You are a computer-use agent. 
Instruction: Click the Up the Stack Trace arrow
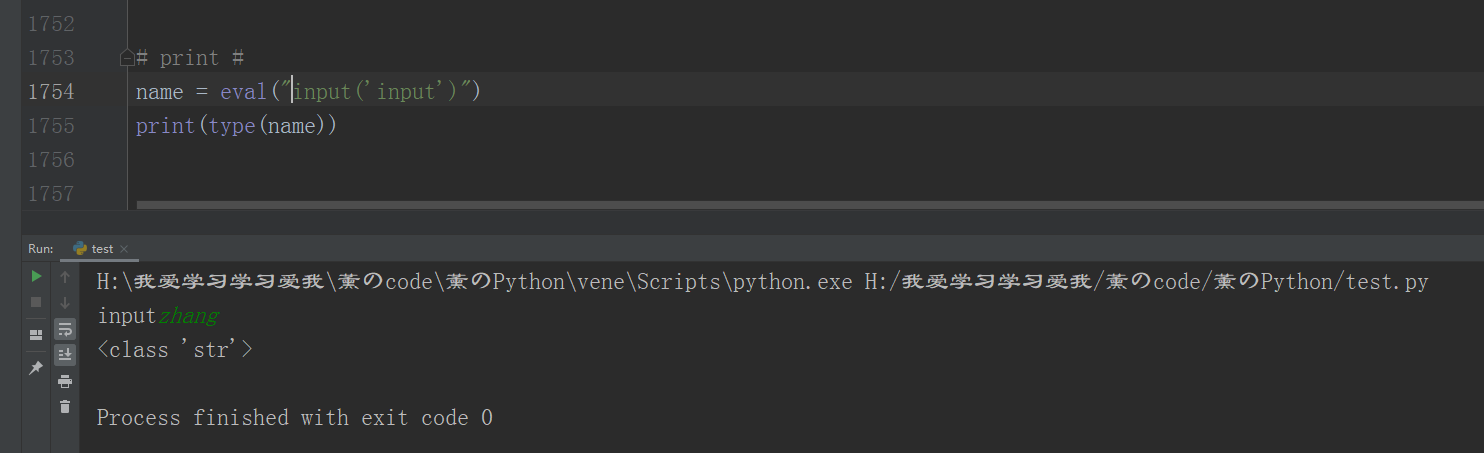[x=65, y=276]
